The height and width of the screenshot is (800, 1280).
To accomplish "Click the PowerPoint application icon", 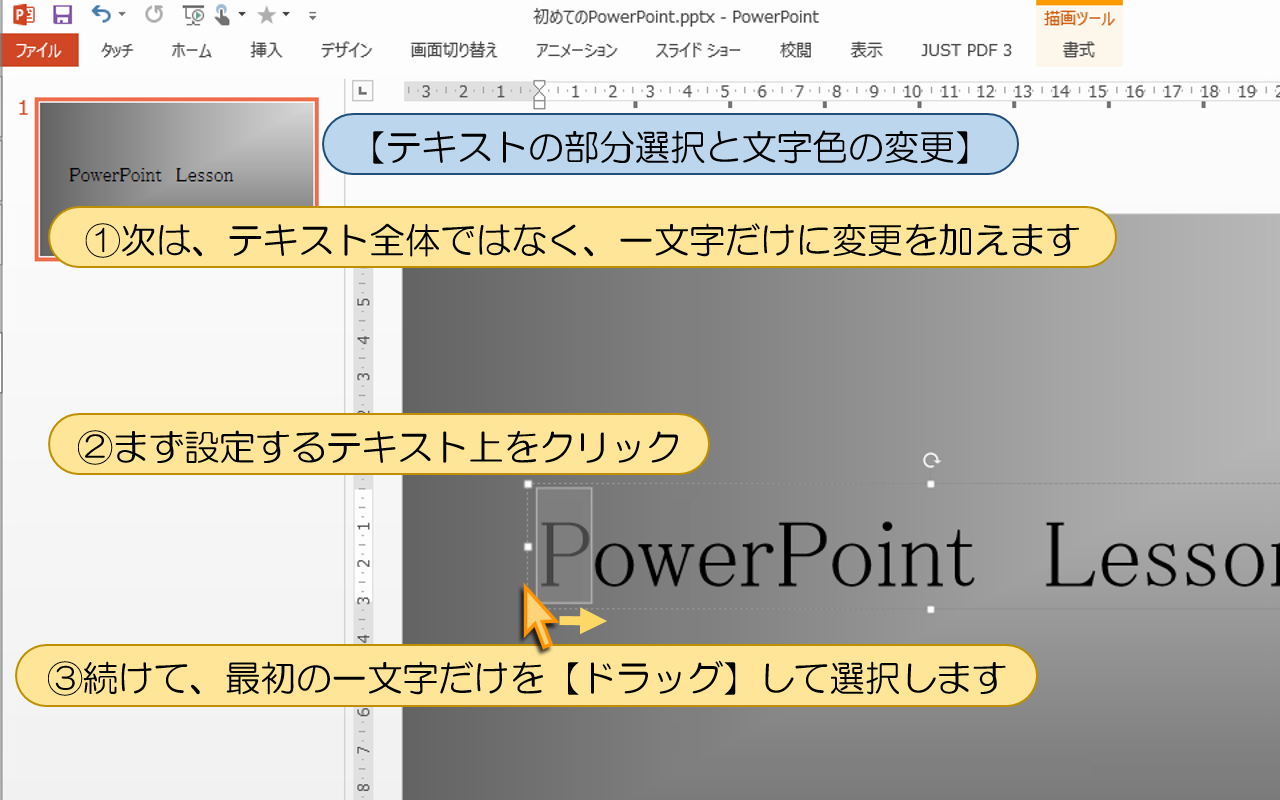I will tap(24, 15).
